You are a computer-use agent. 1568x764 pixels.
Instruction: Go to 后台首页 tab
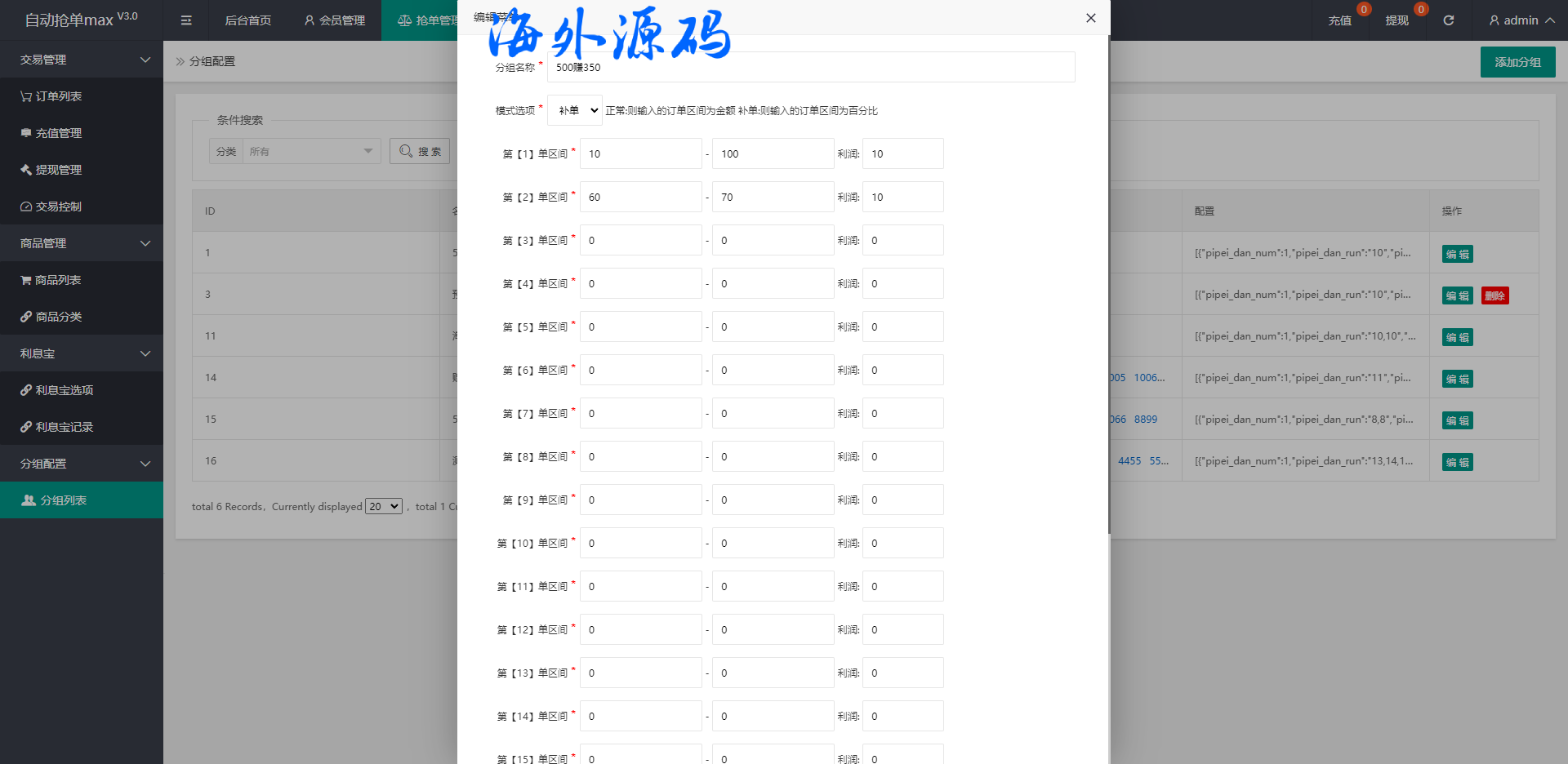pos(247,20)
